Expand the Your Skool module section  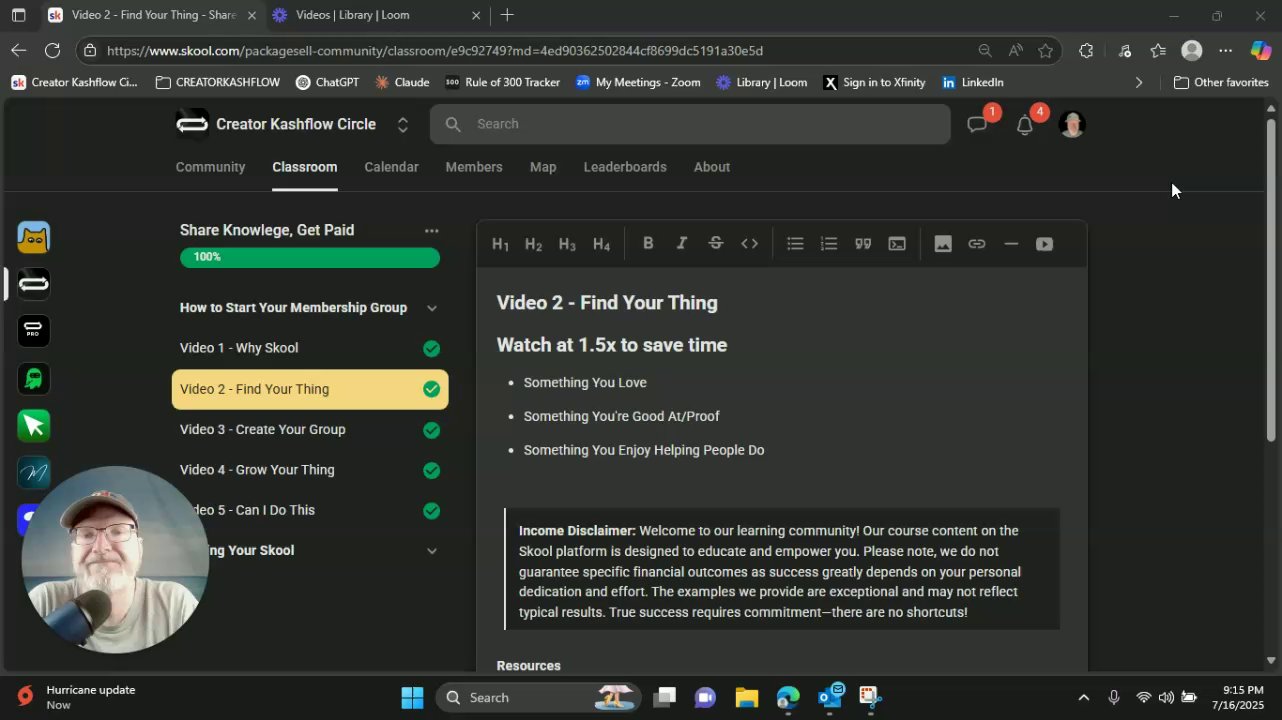point(431,550)
